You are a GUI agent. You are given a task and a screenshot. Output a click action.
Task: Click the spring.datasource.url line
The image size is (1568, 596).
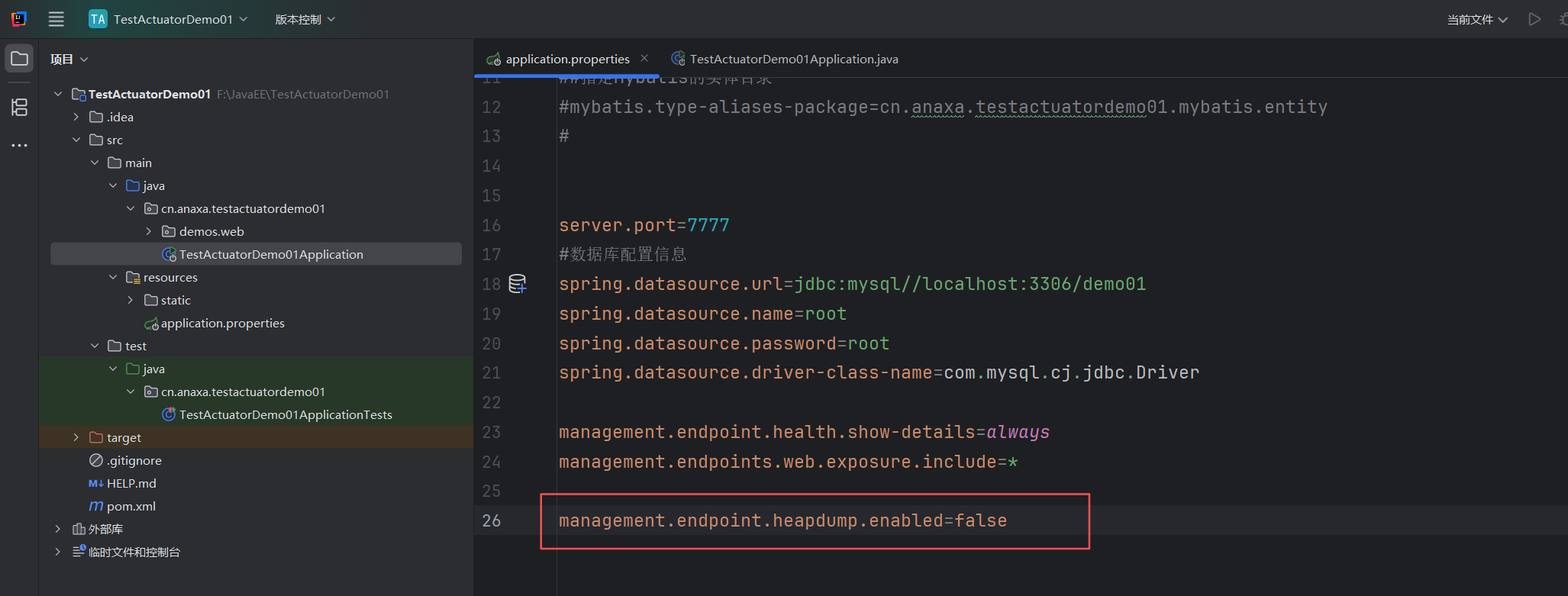click(852, 284)
